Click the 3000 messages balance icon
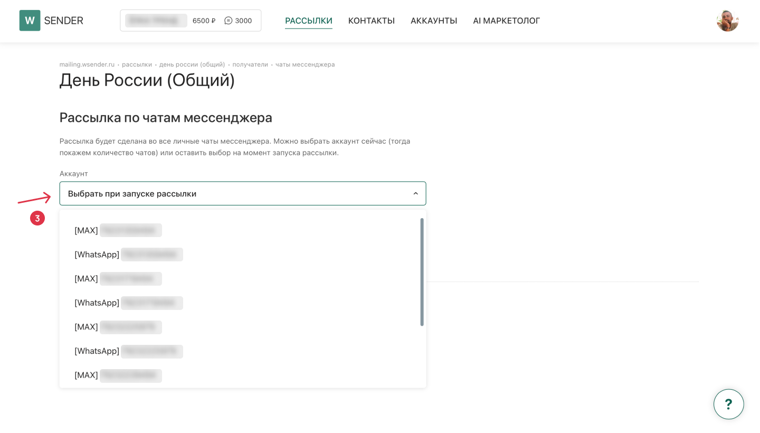 pyautogui.click(x=228, y=20)
